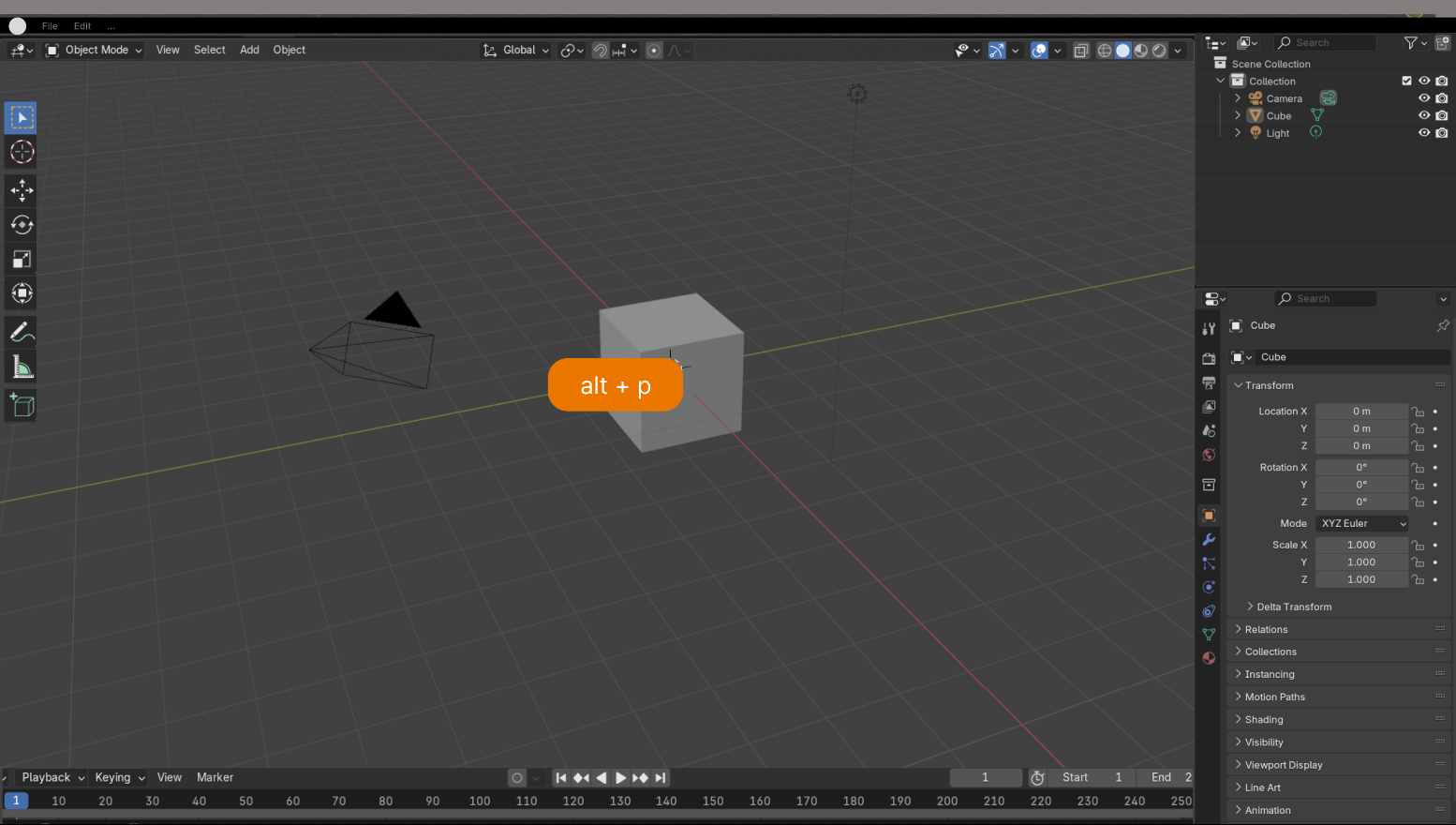Open the Physics Properties tab
1456x825 pixels.
pos(1209,587)
